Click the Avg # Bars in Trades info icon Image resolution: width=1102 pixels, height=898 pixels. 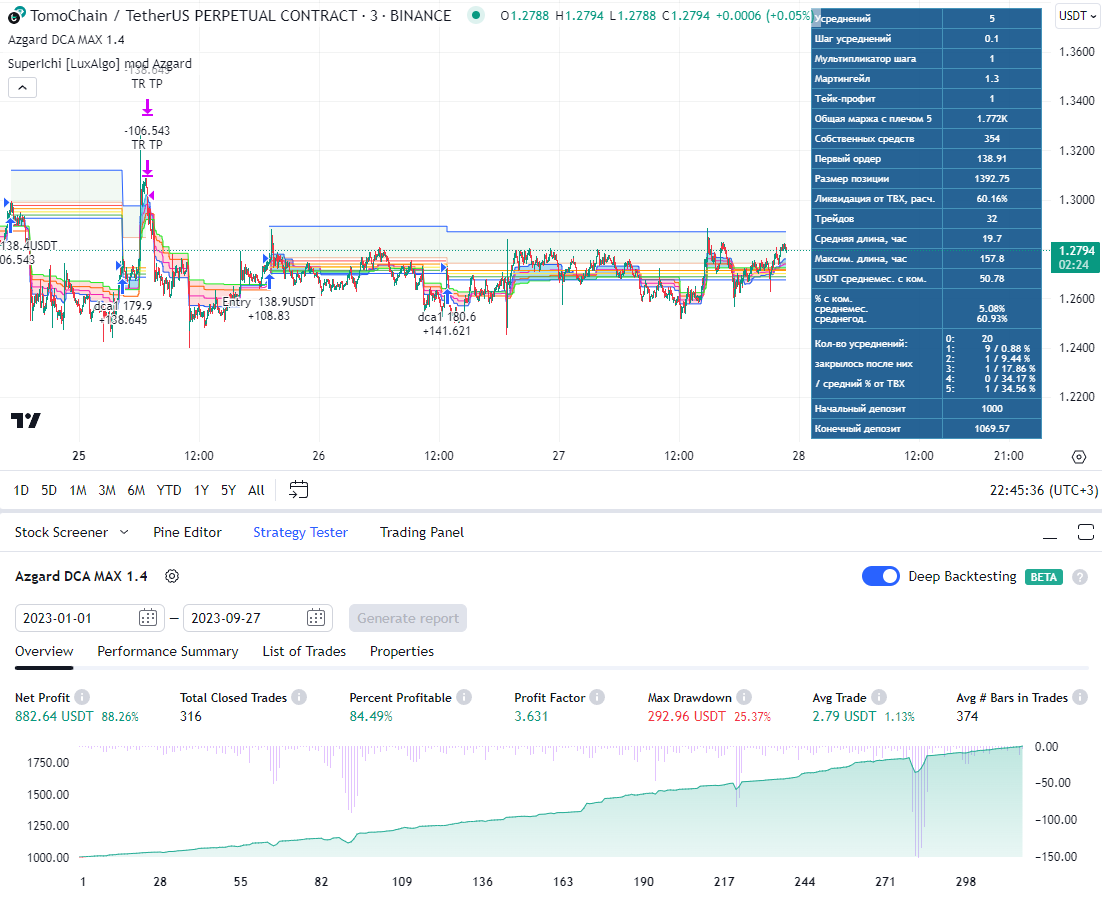tap(1080, 697)
